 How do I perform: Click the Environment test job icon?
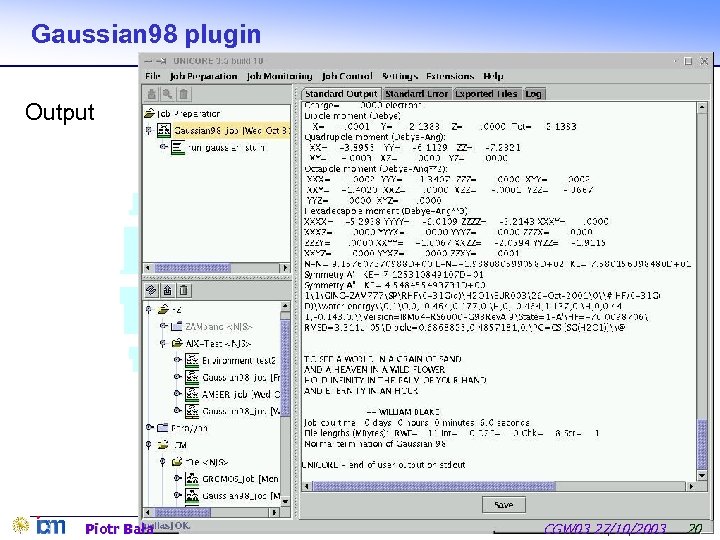pyautogui.click(x=192, y=360)
